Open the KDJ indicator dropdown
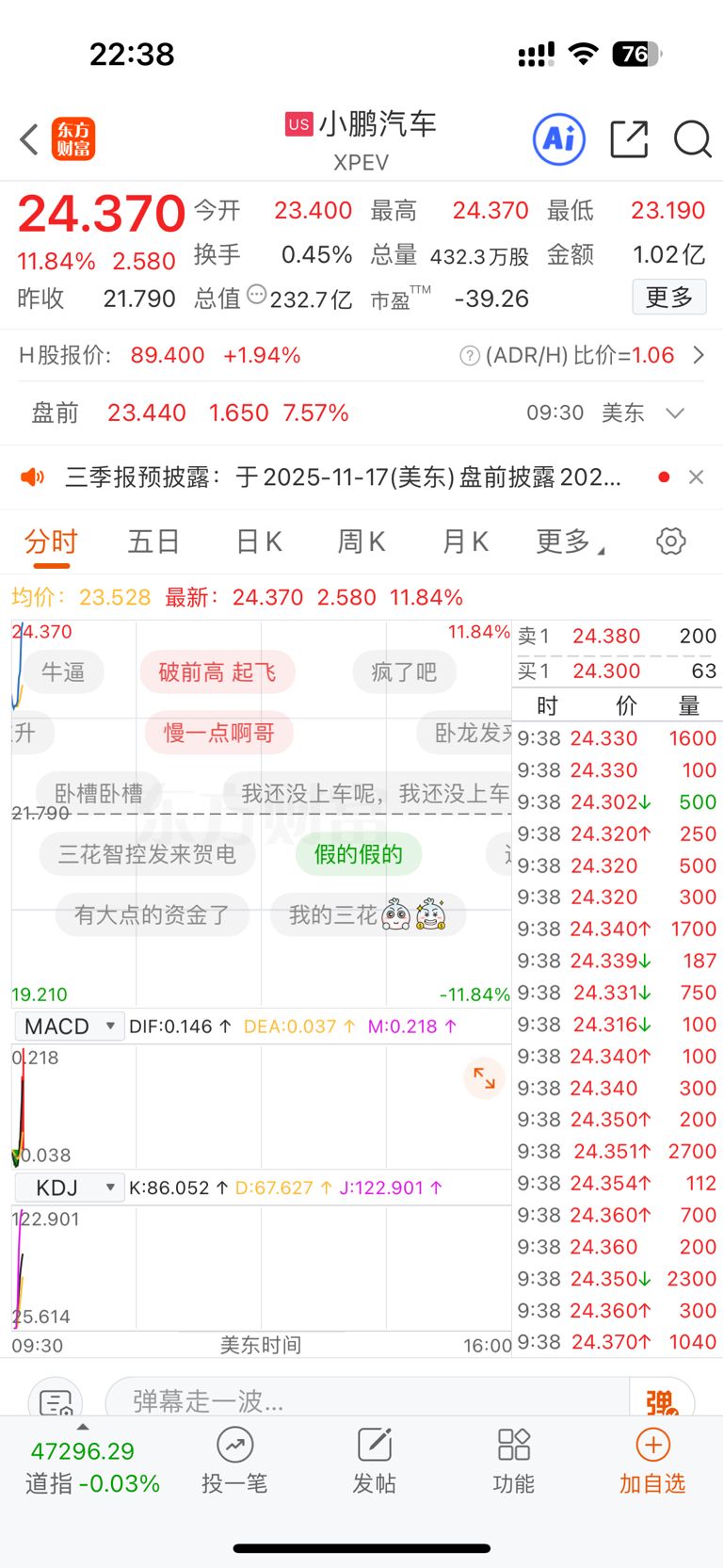The width and height of the screenshot is (724, 1568). [x=70, y=1188]
